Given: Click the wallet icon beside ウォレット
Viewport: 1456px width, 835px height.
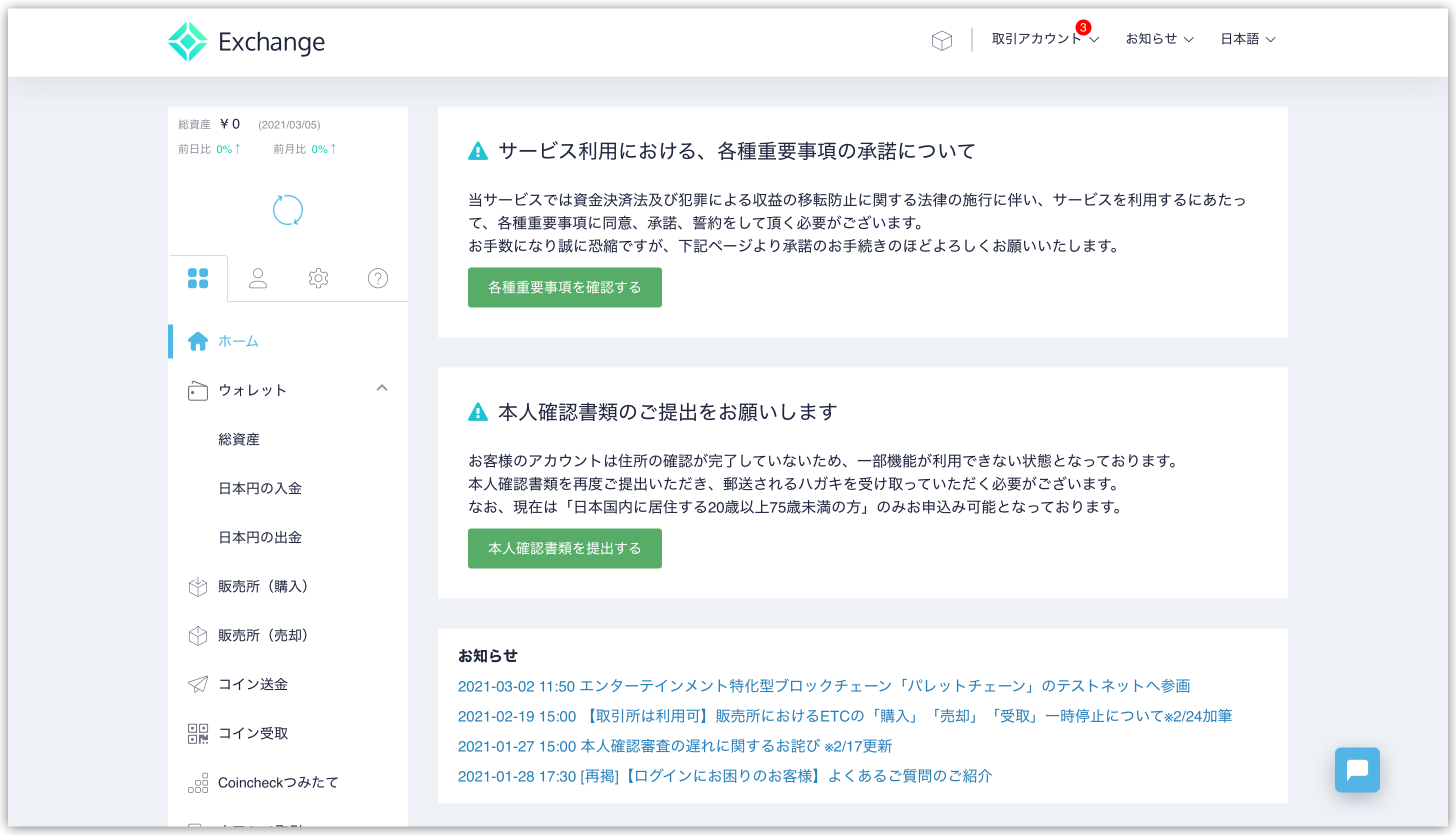Looking at the screenshot, I should (197, 390).
